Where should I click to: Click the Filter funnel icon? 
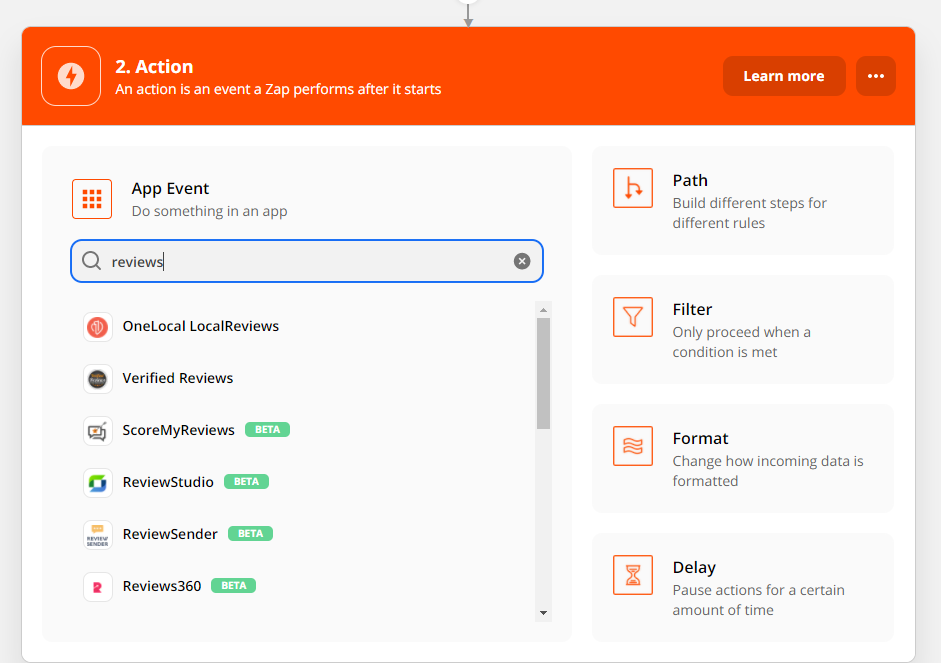click(633, 317)
